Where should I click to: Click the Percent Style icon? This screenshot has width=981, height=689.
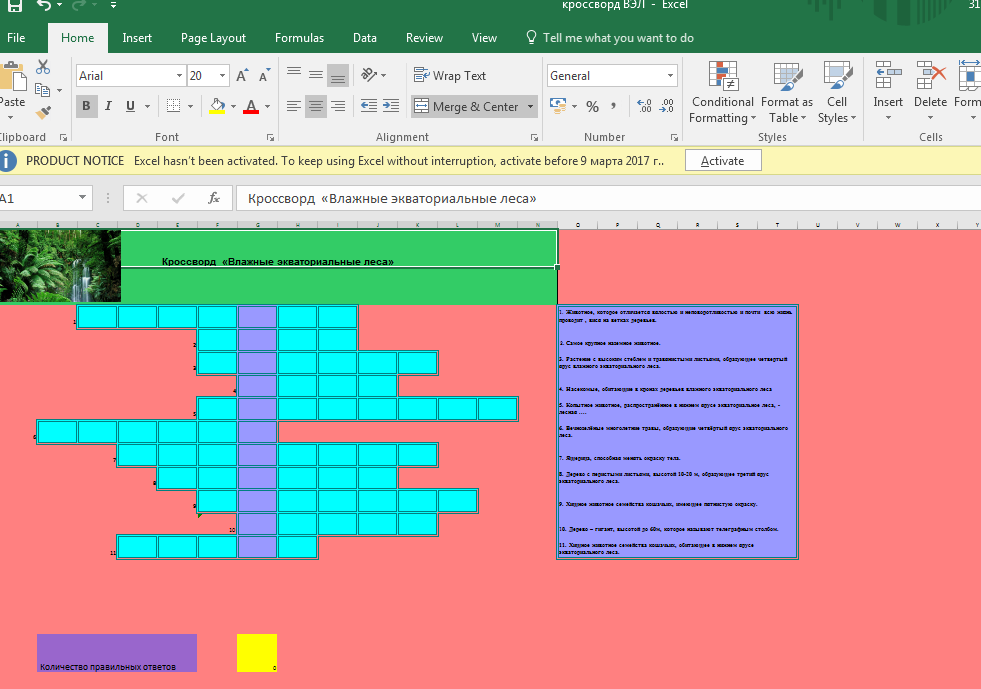[x=592, y=106]
